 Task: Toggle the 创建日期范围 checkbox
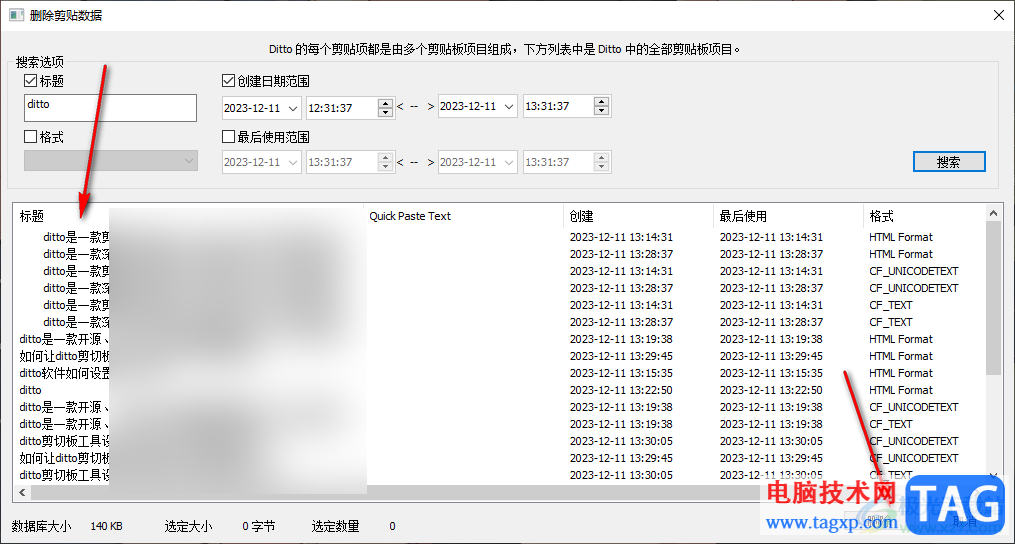(x=228, y=81)
